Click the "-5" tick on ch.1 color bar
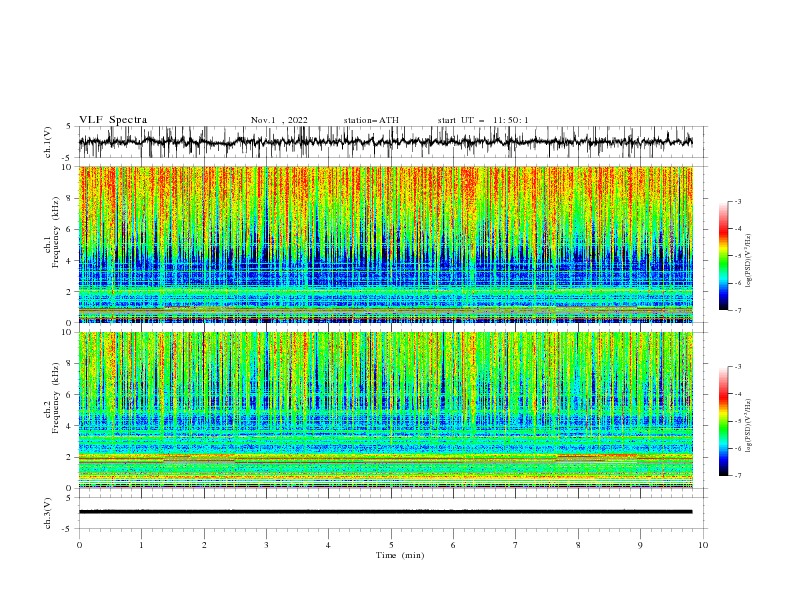Viewport: 792px width, 612px height. point(738,256)
